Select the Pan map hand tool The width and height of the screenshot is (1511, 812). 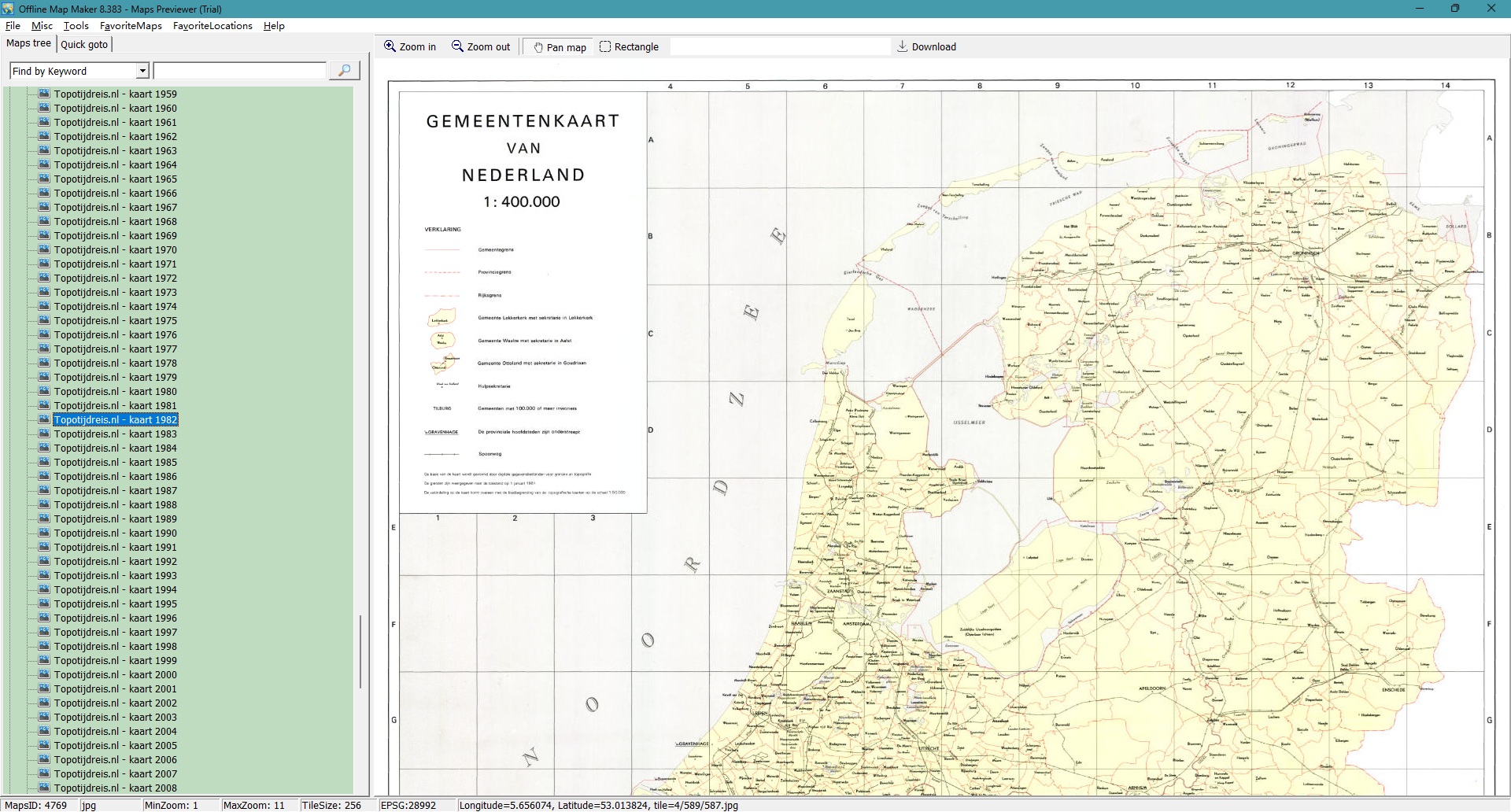538,47
